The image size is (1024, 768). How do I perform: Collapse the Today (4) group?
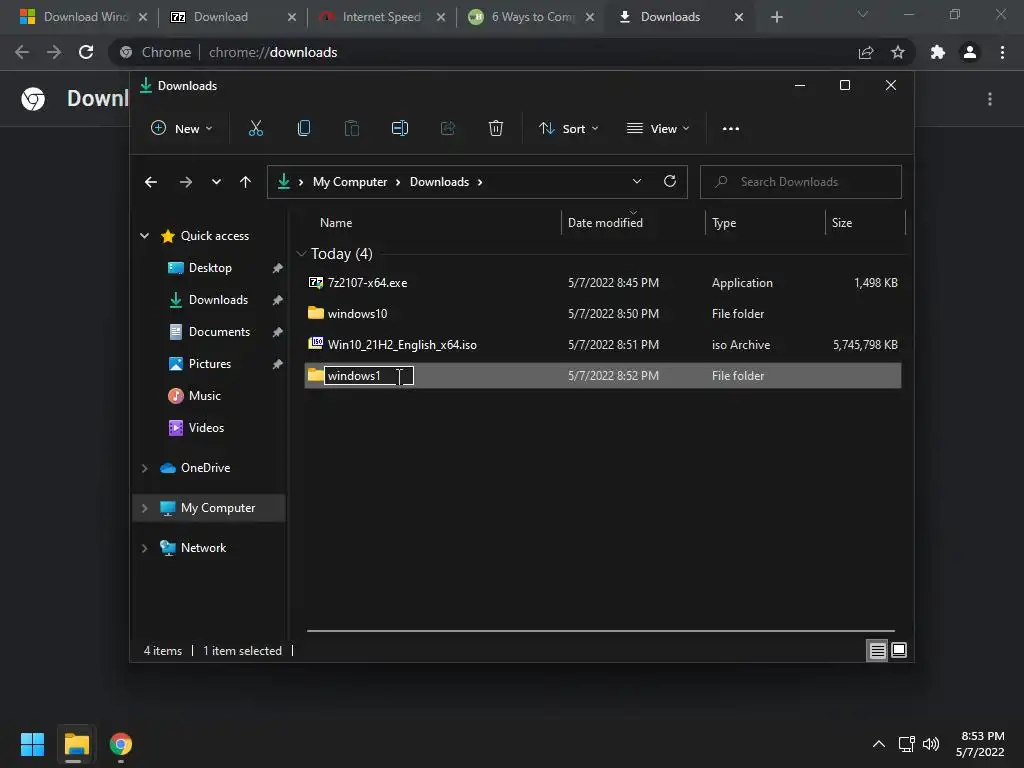(301, 253)
